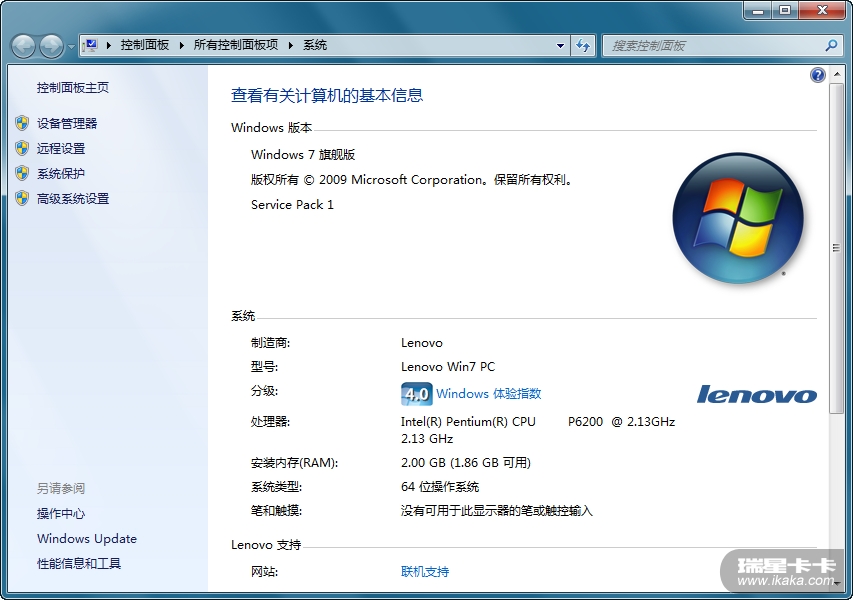Click the 查看有关计算机的基本信息 heading
853x600 pixels.
tap(327, 95)
